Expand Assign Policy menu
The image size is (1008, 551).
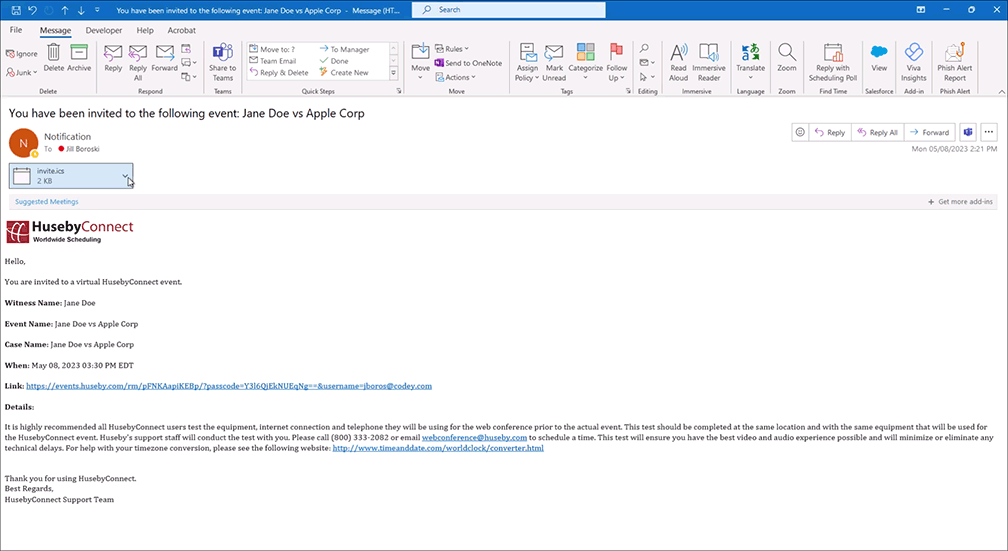pyautogui.click(x=527, y=62)
